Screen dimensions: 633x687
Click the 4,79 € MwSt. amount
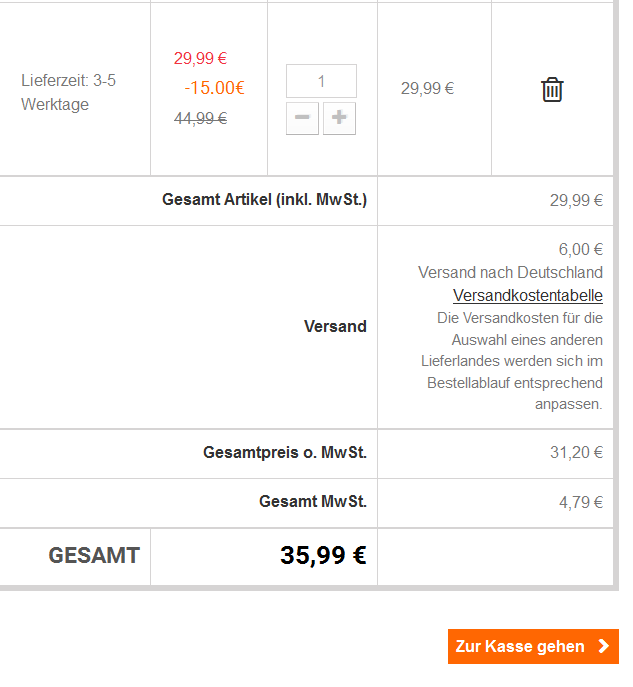(580, 502)
